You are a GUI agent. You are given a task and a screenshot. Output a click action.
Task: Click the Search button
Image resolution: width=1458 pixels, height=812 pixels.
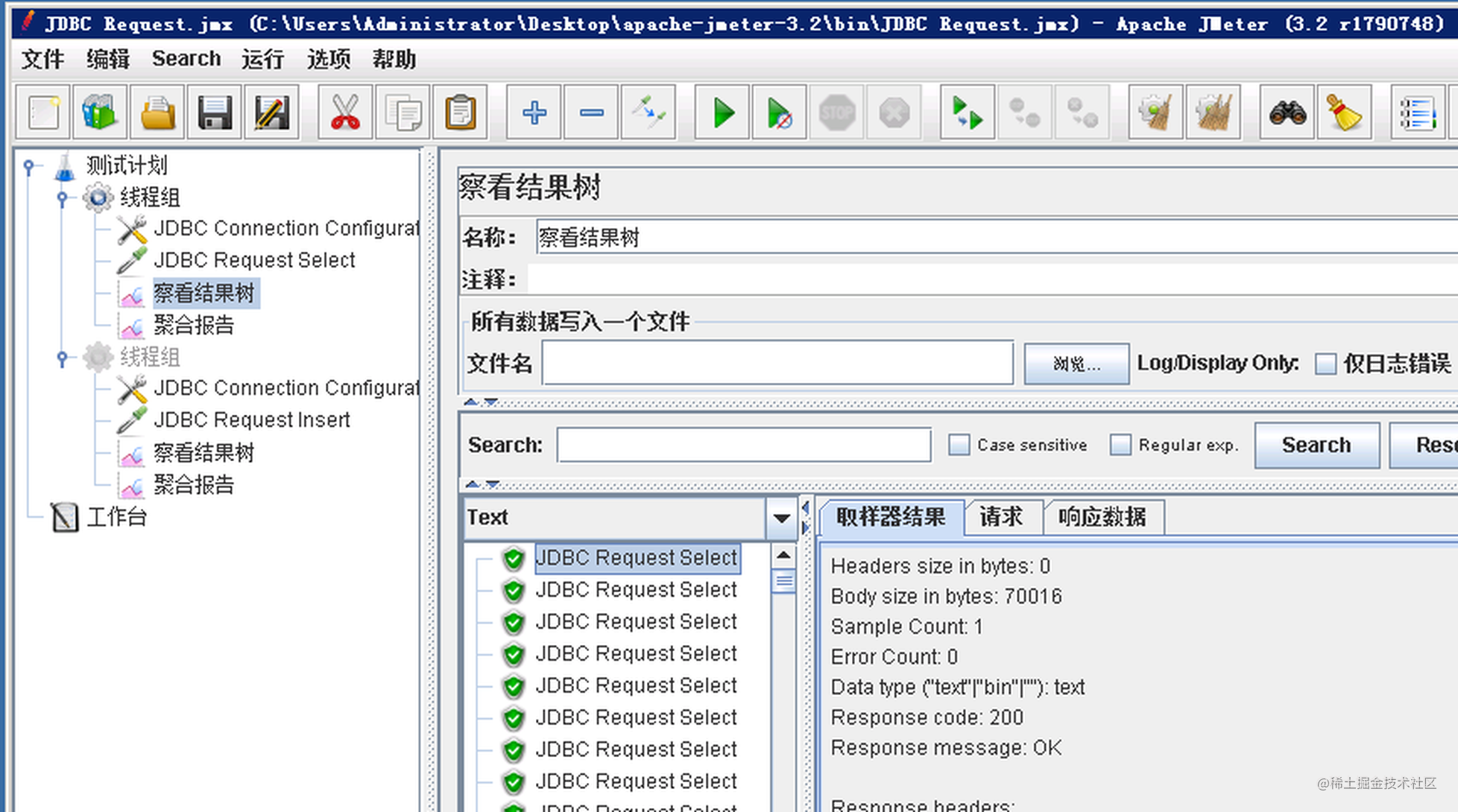(x=1316, y=445)
